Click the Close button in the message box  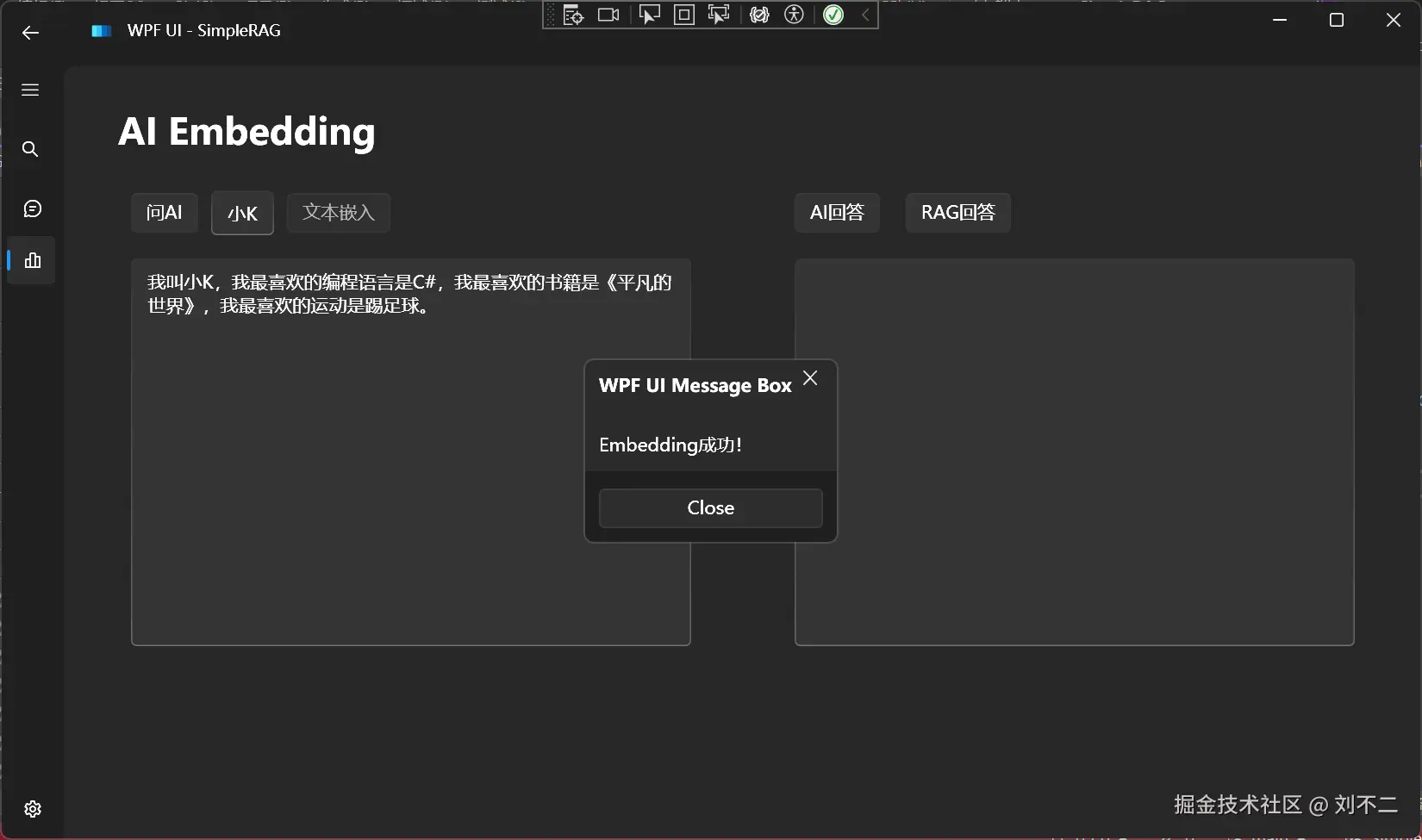pos(711,508)
